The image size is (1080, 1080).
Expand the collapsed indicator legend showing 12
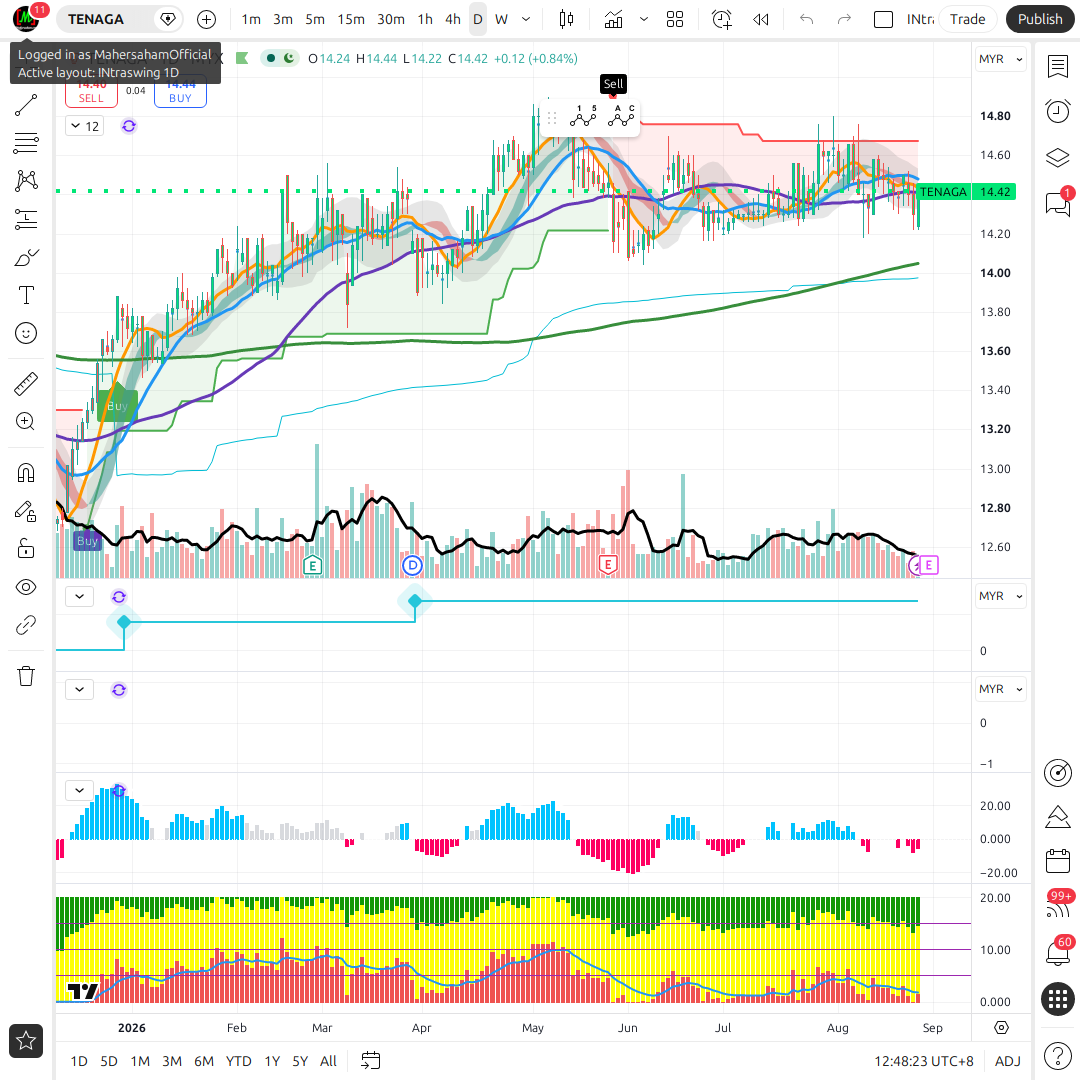(x=85, y=126)
